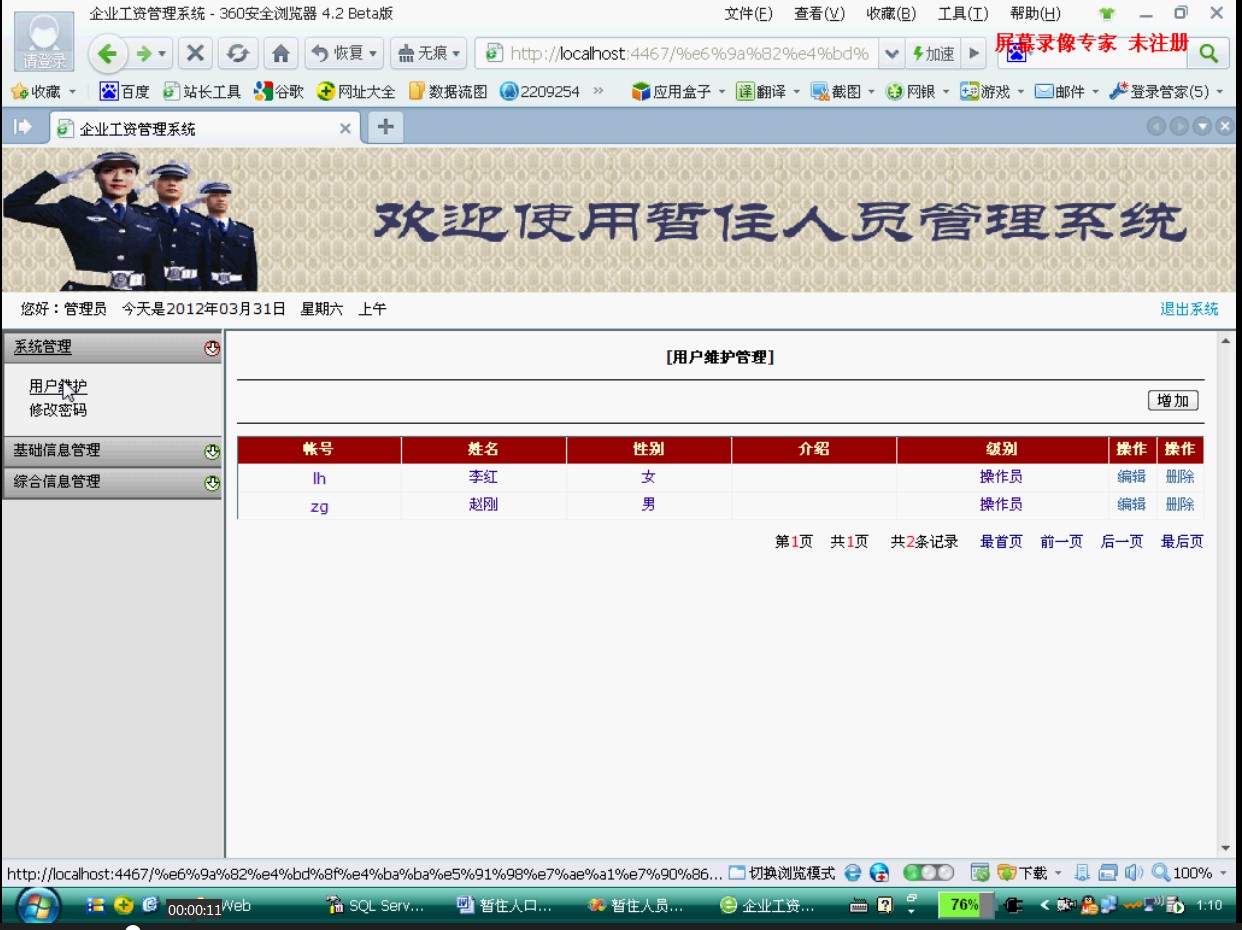Open the 游戏 games tool
The image size is (1242, 930).
(x=993, y=91)
